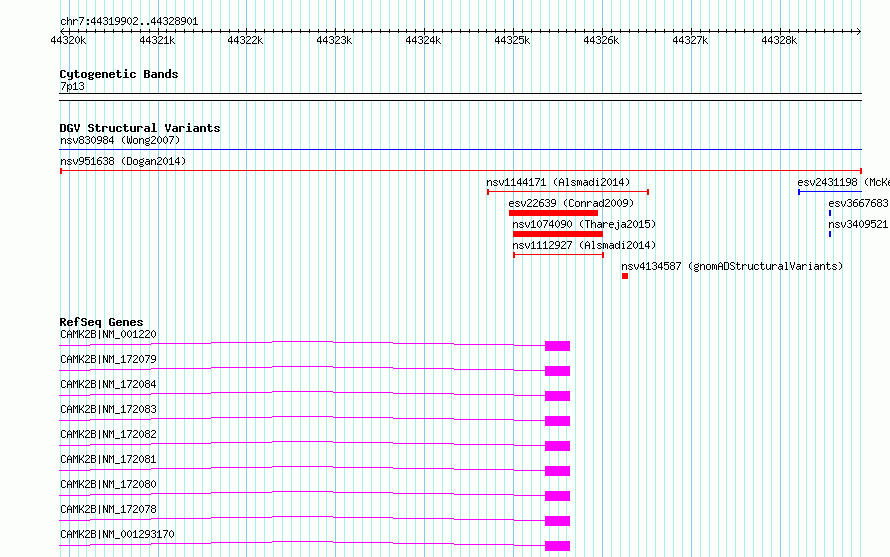Click nsv4134587 (gnomADStructuralVariants) label
Viewport: 890px width, 557px height.
coord(732,266)
